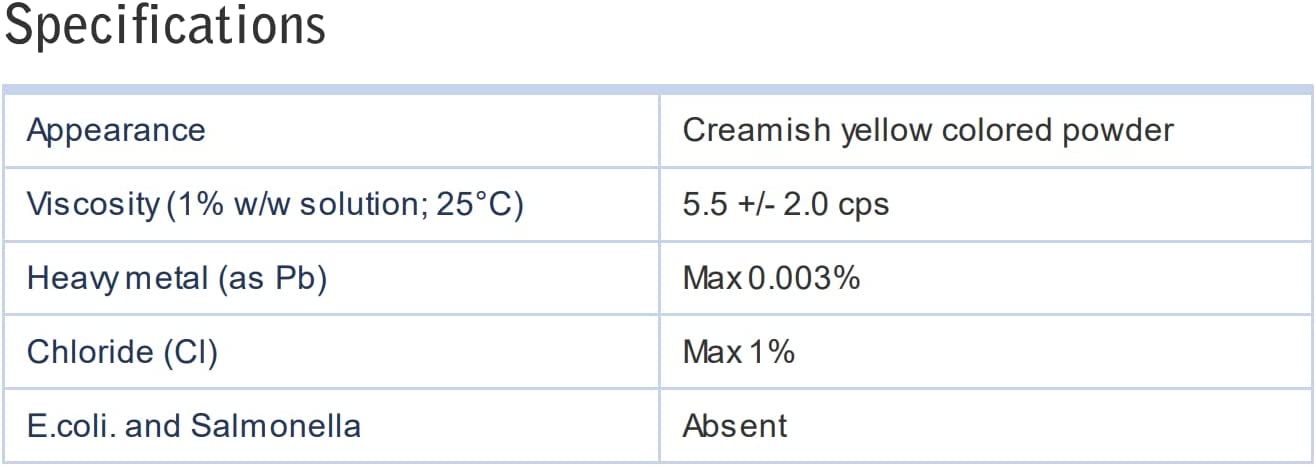
Task: Click the '0.003%' figure
Action: click(x=805, y=278)
